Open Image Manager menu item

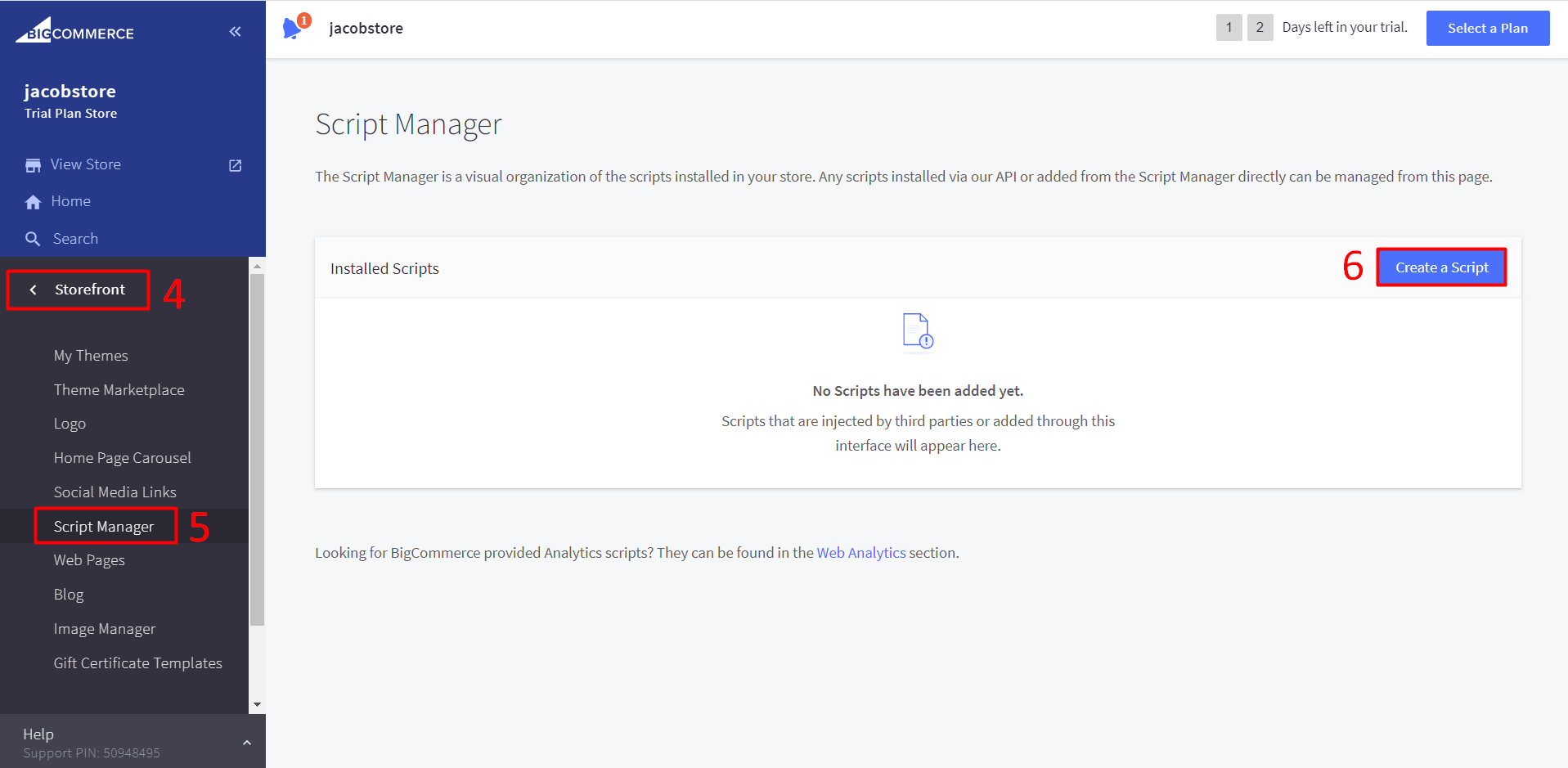(x=105, y=629)
